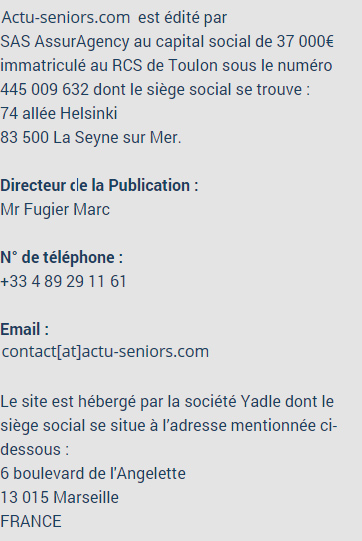Viewport: 362px width, 541px height.
Task: Click the RCS number 445 009 632
Action: click(45, 89)
